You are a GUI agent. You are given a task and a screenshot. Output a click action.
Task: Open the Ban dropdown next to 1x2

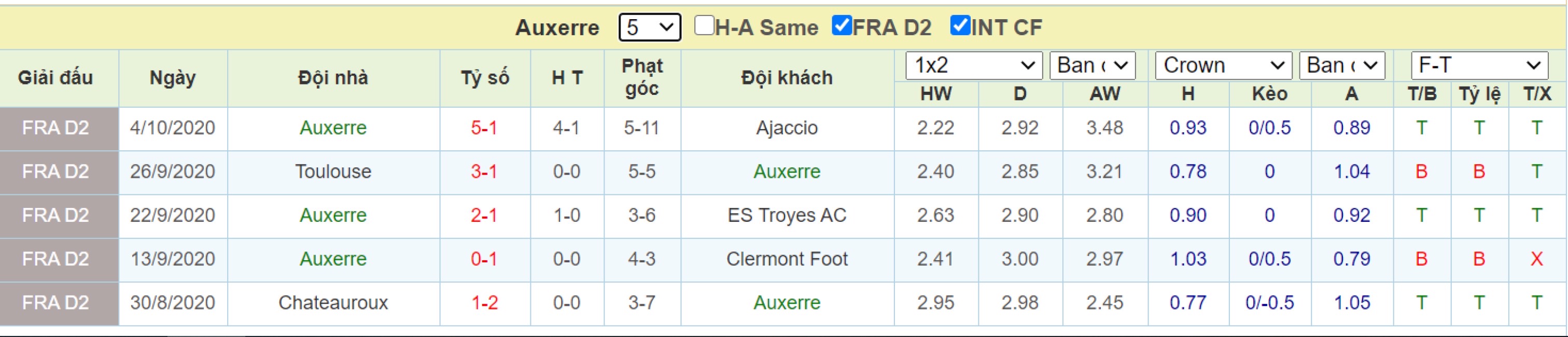[1093, 65]
